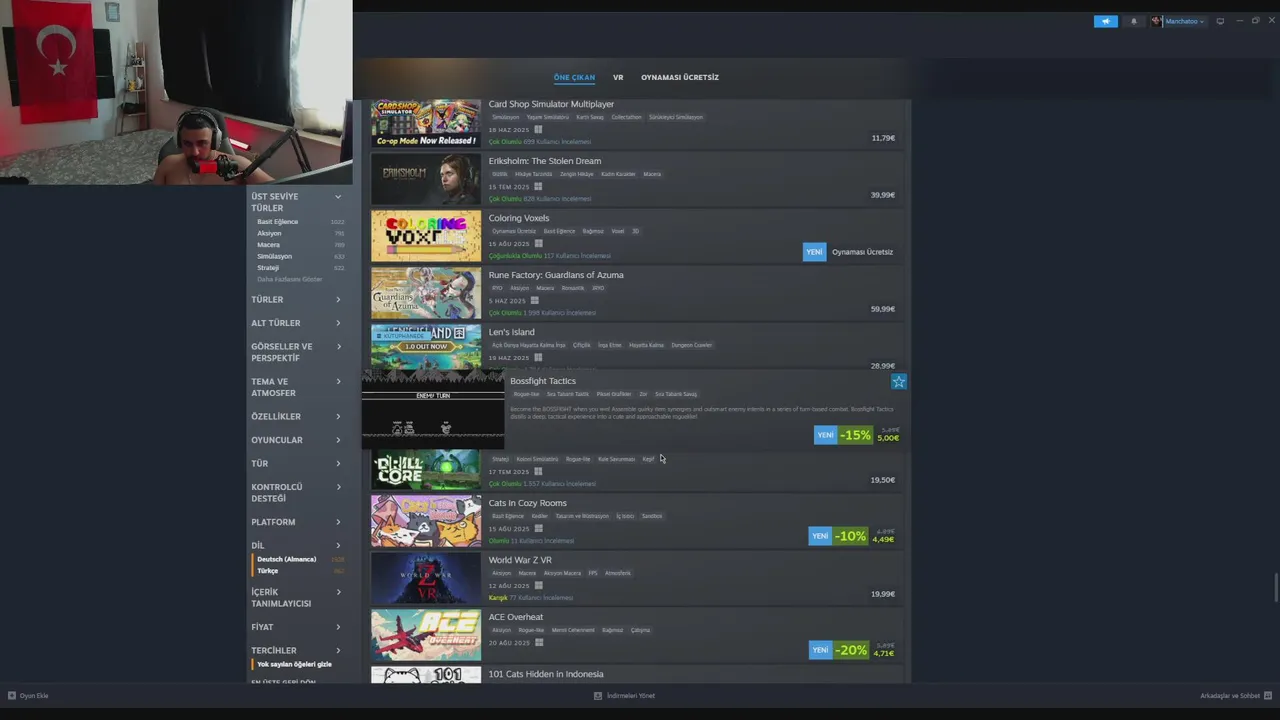The image size is (1280, 720).
Task: Open 101 Cats Hidden in Indonesia title
Action: 546,674
